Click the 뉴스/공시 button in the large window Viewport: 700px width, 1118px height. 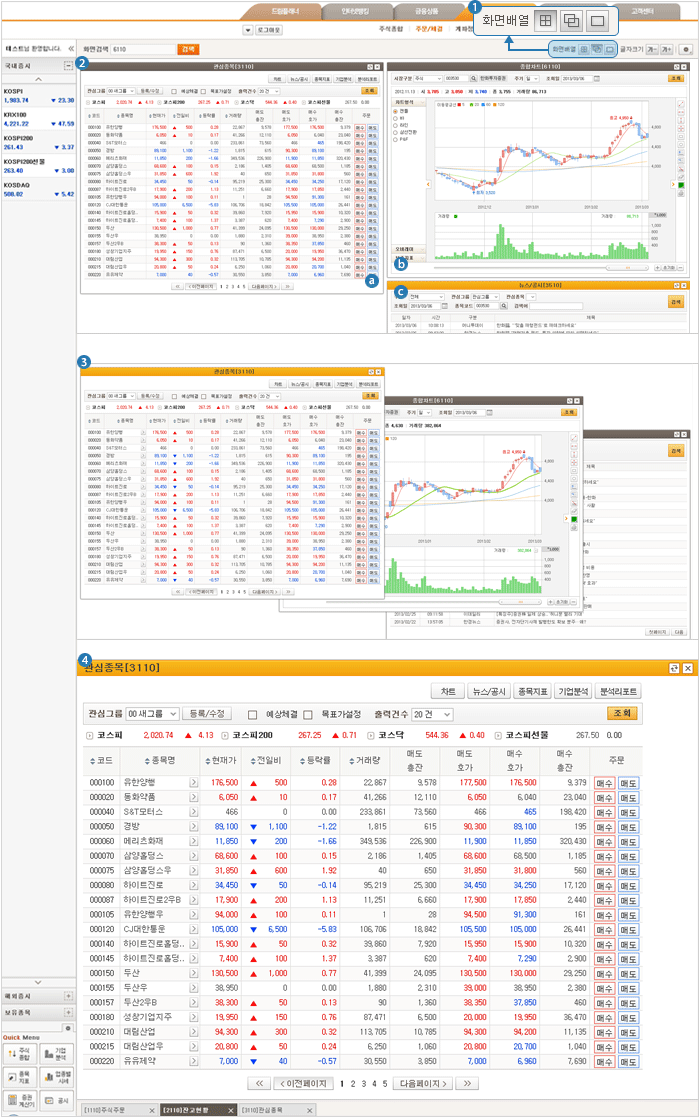tap(488, 691)
